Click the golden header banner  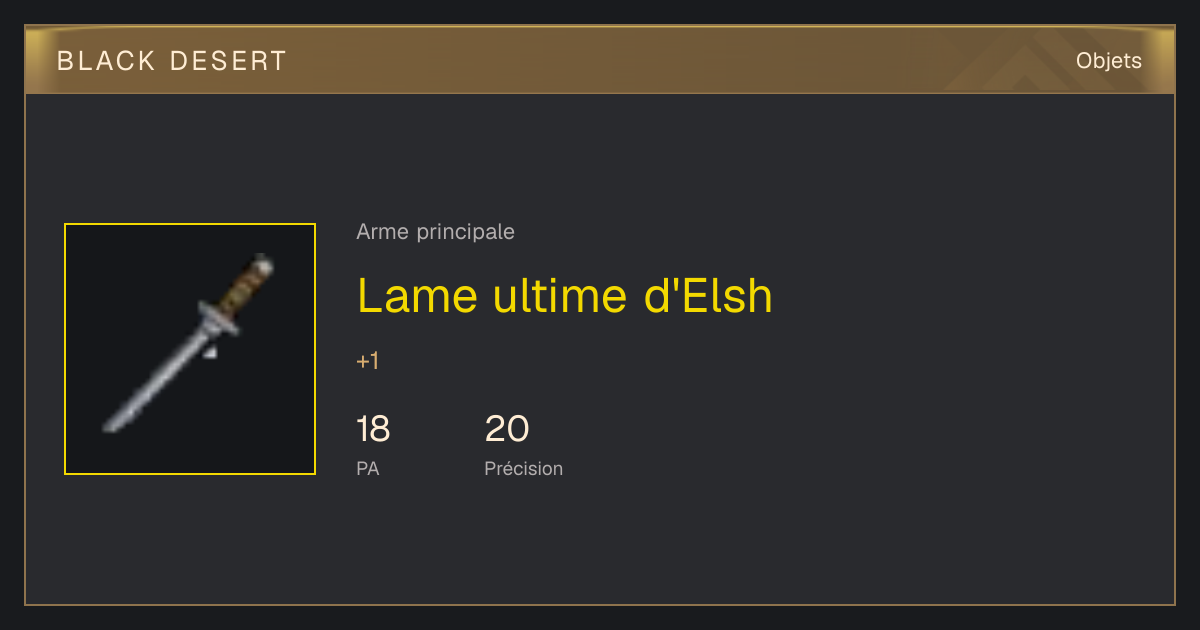click(x=600, y=60)
